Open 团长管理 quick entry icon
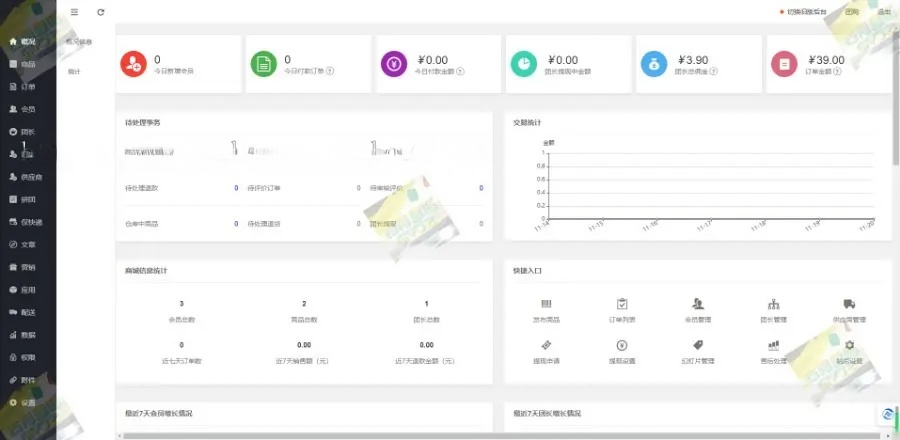Viewport: 900px width, 440px height. (x=773, y=304)
